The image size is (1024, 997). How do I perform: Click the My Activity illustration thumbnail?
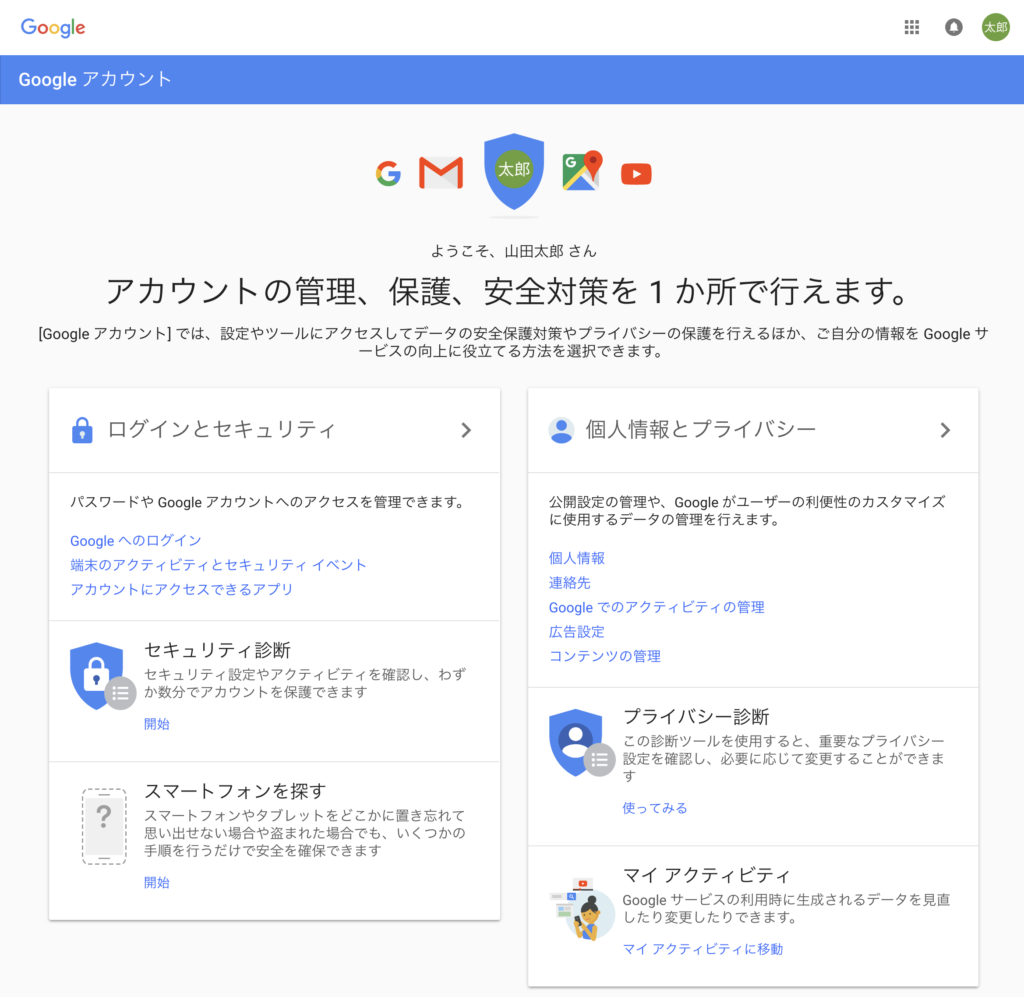tap(582, 910)
